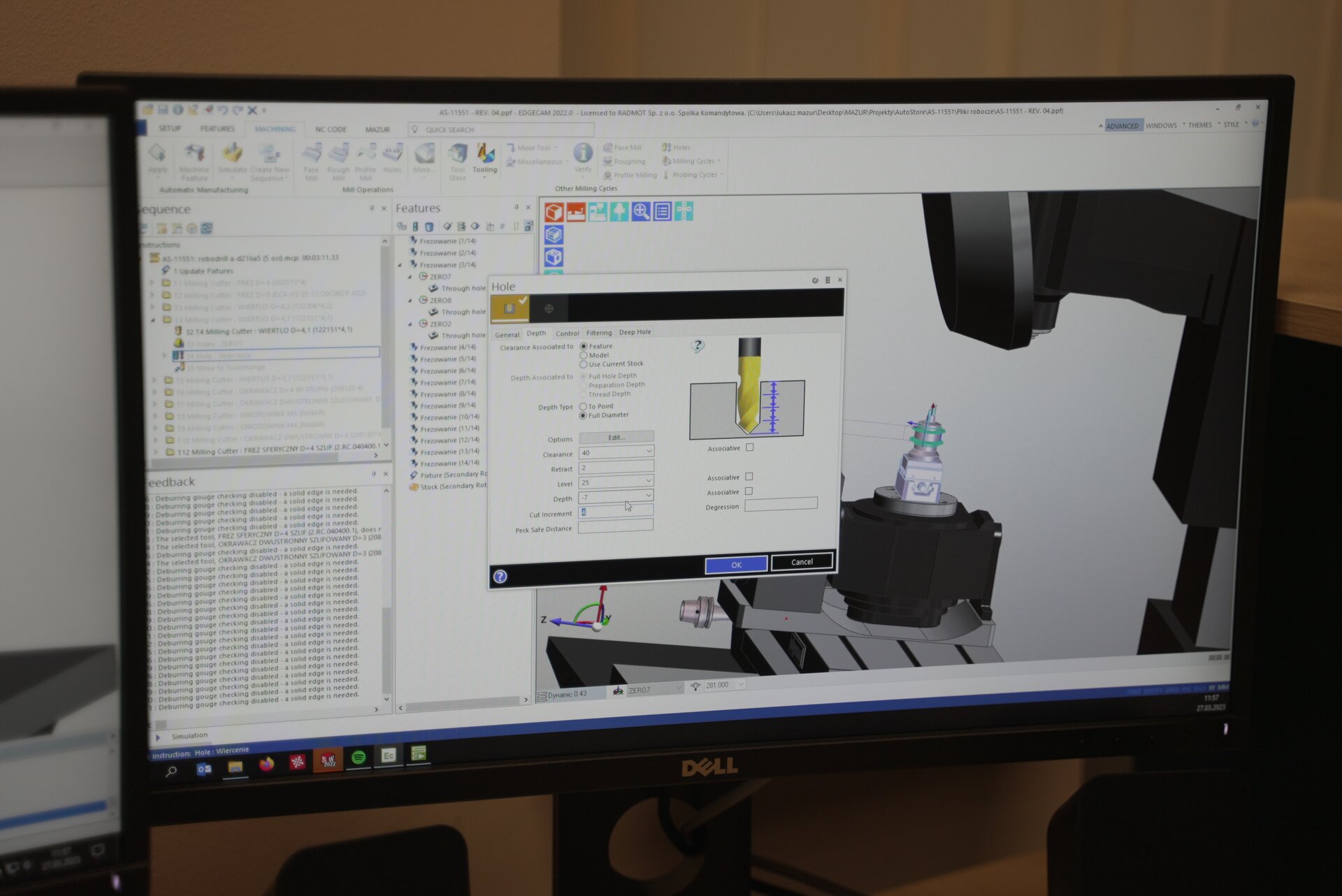Open the General tab in Hole dialog

pyautogui.click(x=507, y=335)
